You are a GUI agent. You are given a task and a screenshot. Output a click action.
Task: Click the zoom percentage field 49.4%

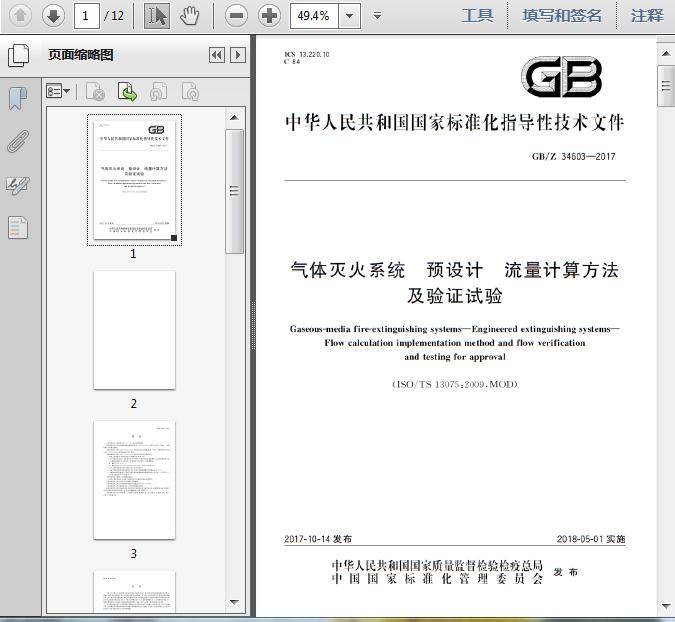tap(314, 16)
